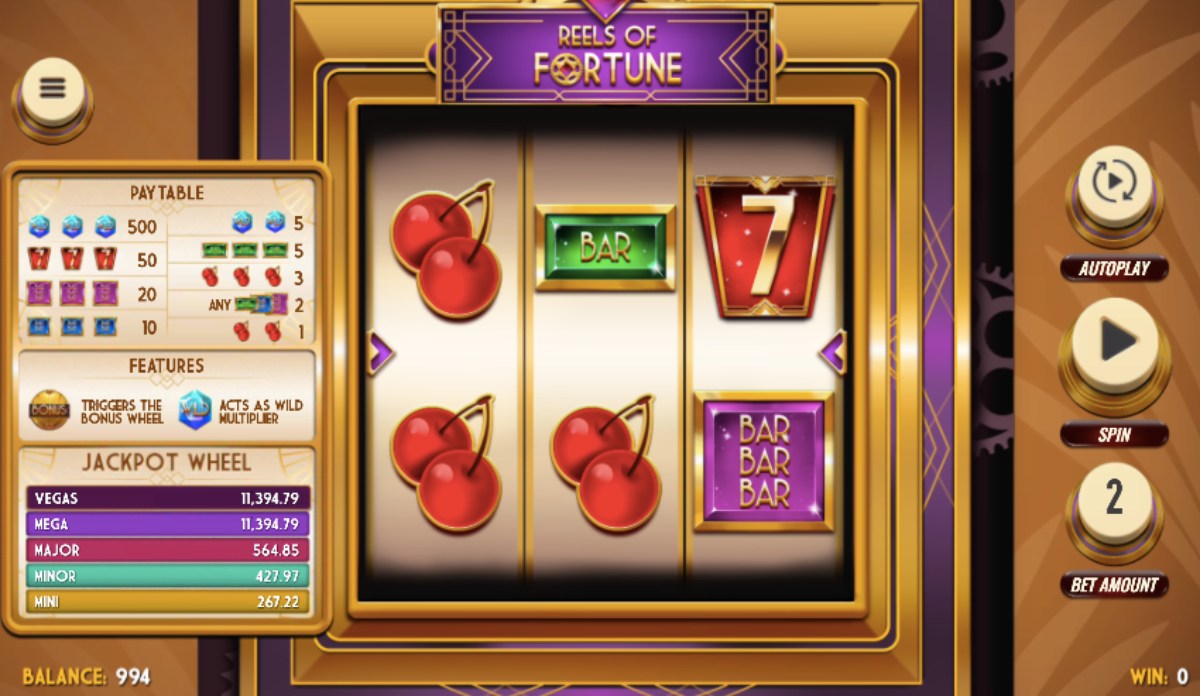
Task: Click the Minor jackpot row
Action: [168, 576]
